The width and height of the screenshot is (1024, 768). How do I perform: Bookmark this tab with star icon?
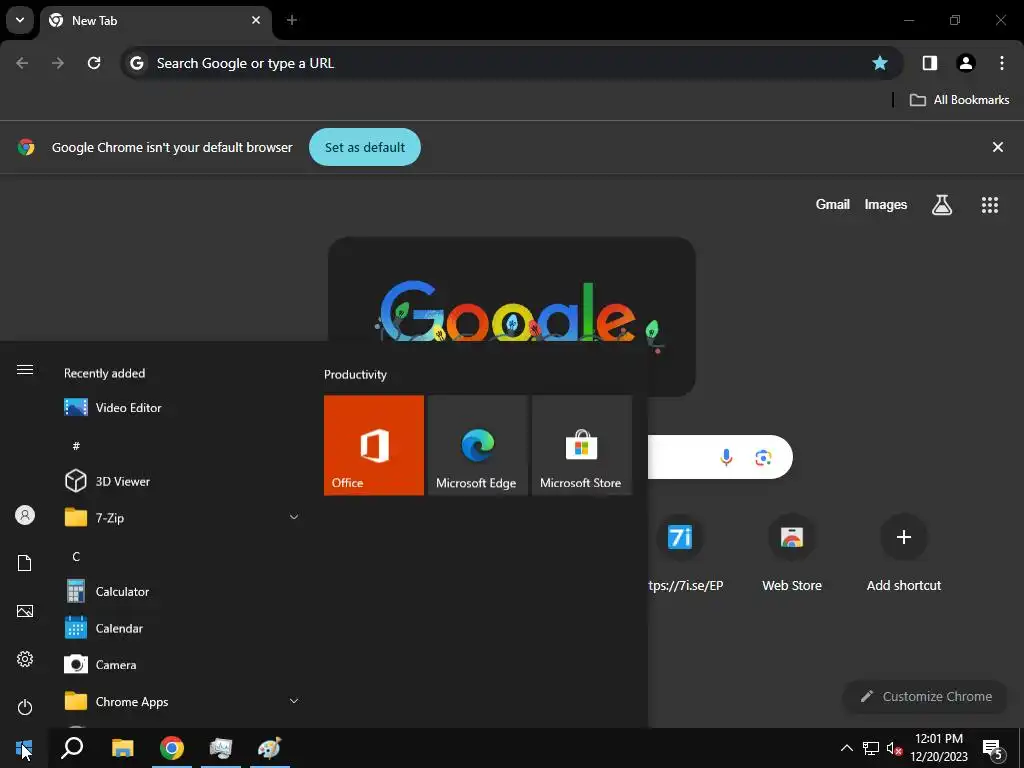click(880, 63)
